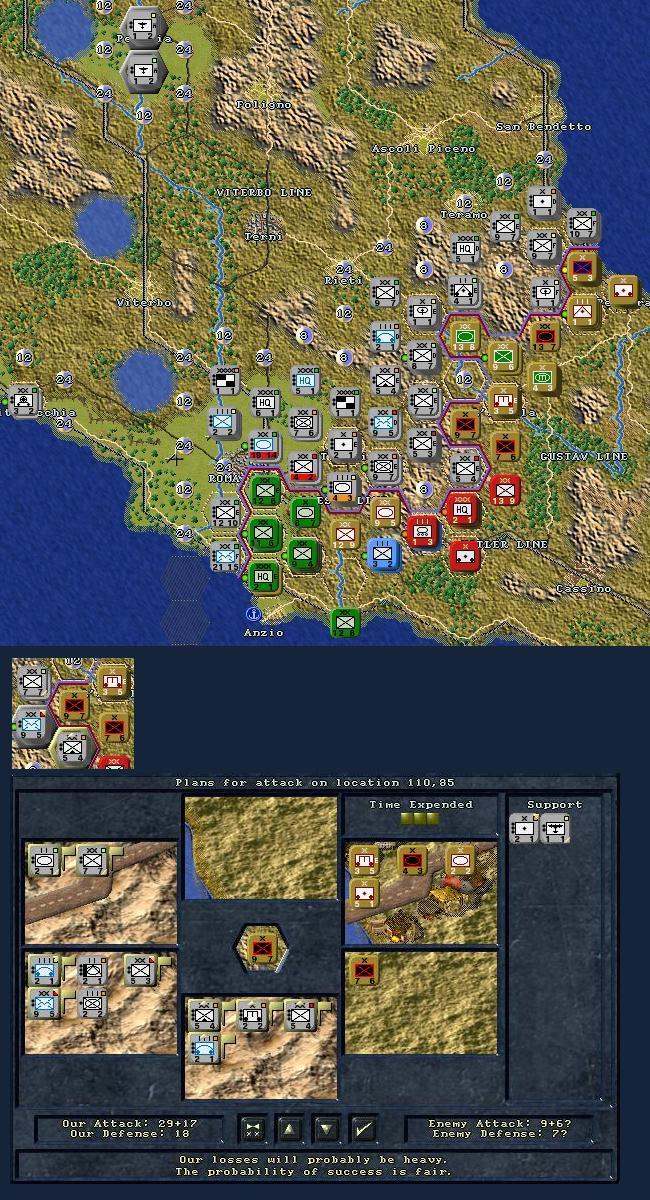Click the GUSTAV LINE map label

coord(584,456)
